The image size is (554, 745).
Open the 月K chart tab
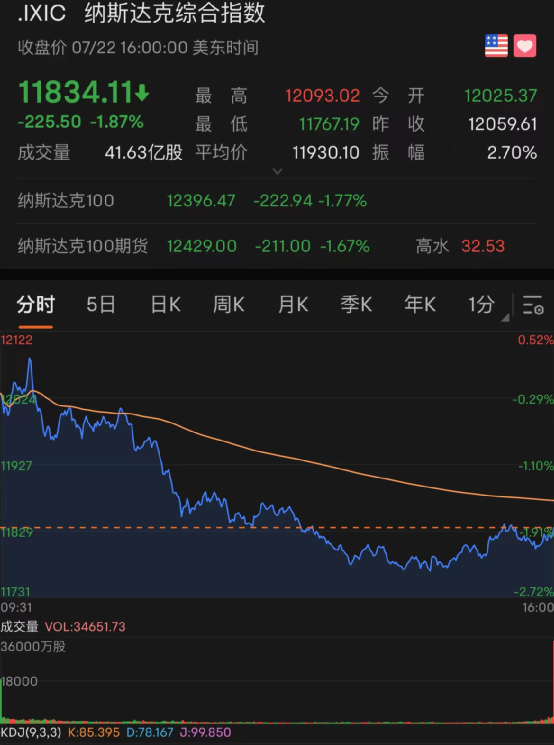pyautogui.click(x=293, y=305)
